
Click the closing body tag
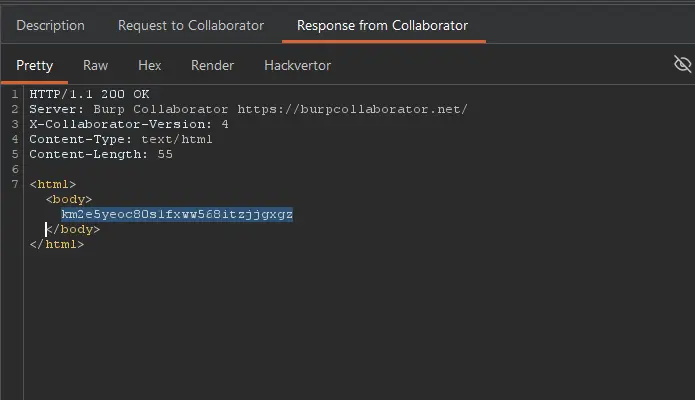[x=73, y=230]
